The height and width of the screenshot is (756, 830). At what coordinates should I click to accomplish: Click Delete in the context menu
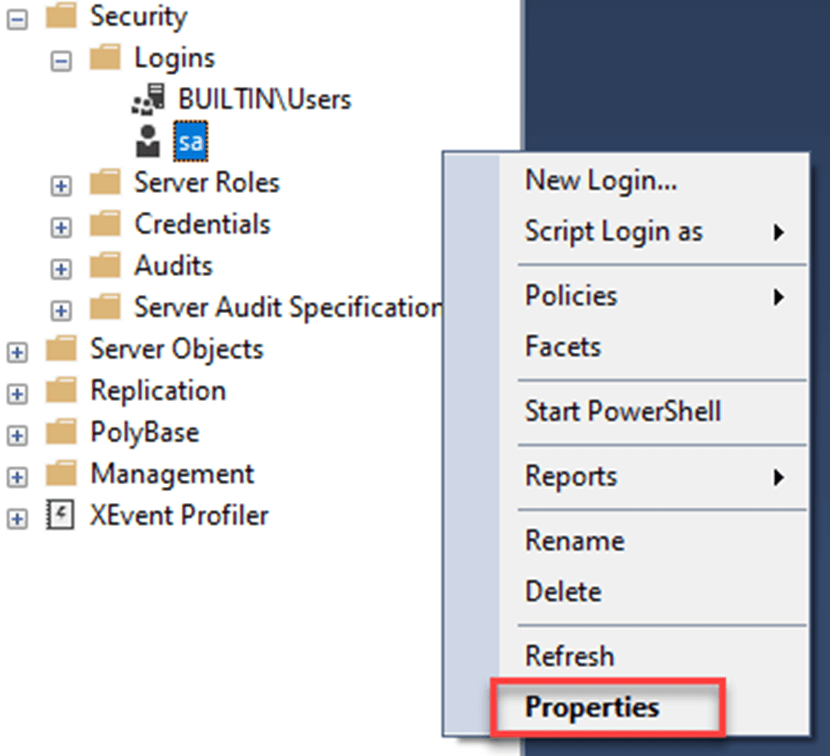pos(562,591)
